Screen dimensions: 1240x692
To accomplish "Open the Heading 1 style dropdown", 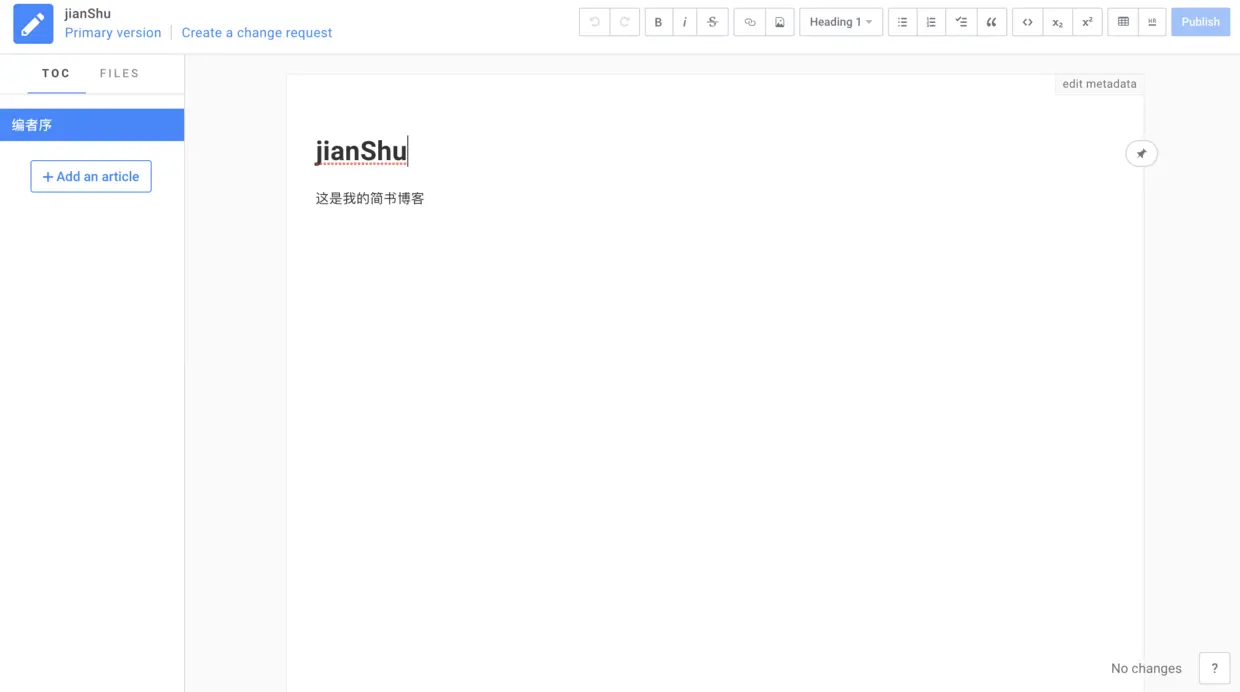I will click(x=841, y=22).
